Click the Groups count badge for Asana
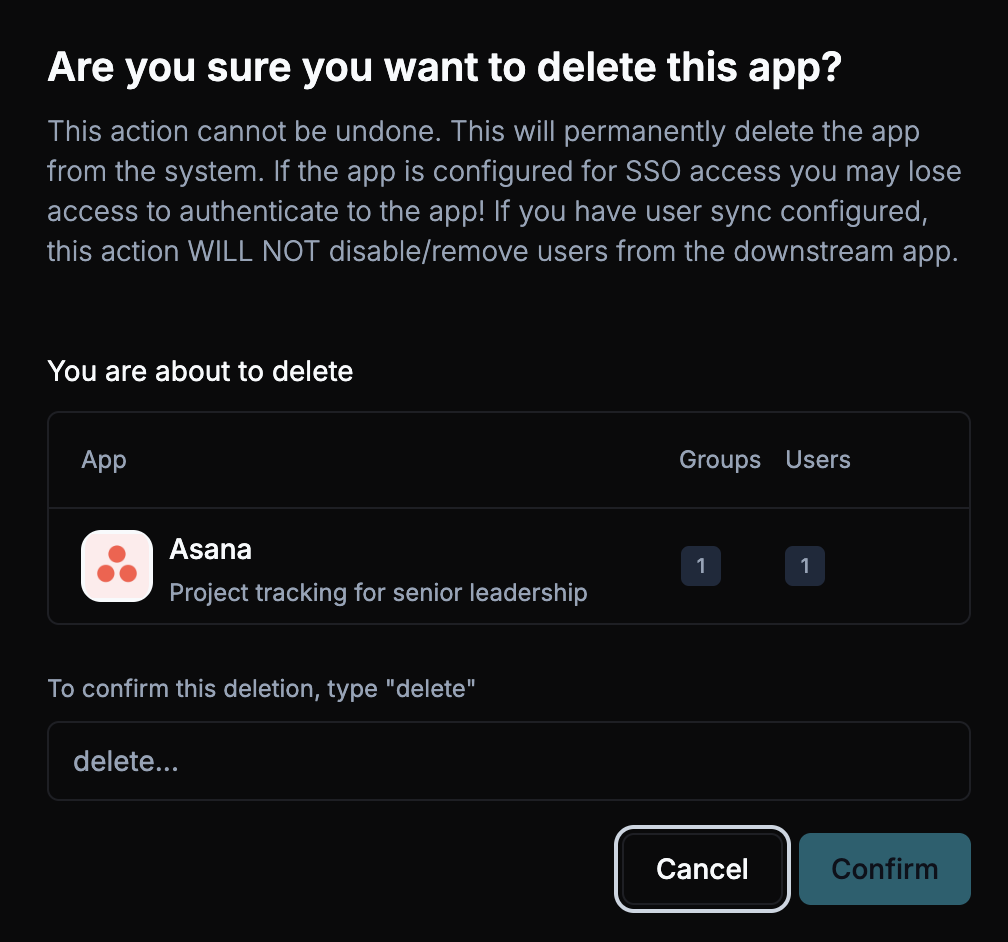This screenshot has height=942, width=1008. (700, 566)
